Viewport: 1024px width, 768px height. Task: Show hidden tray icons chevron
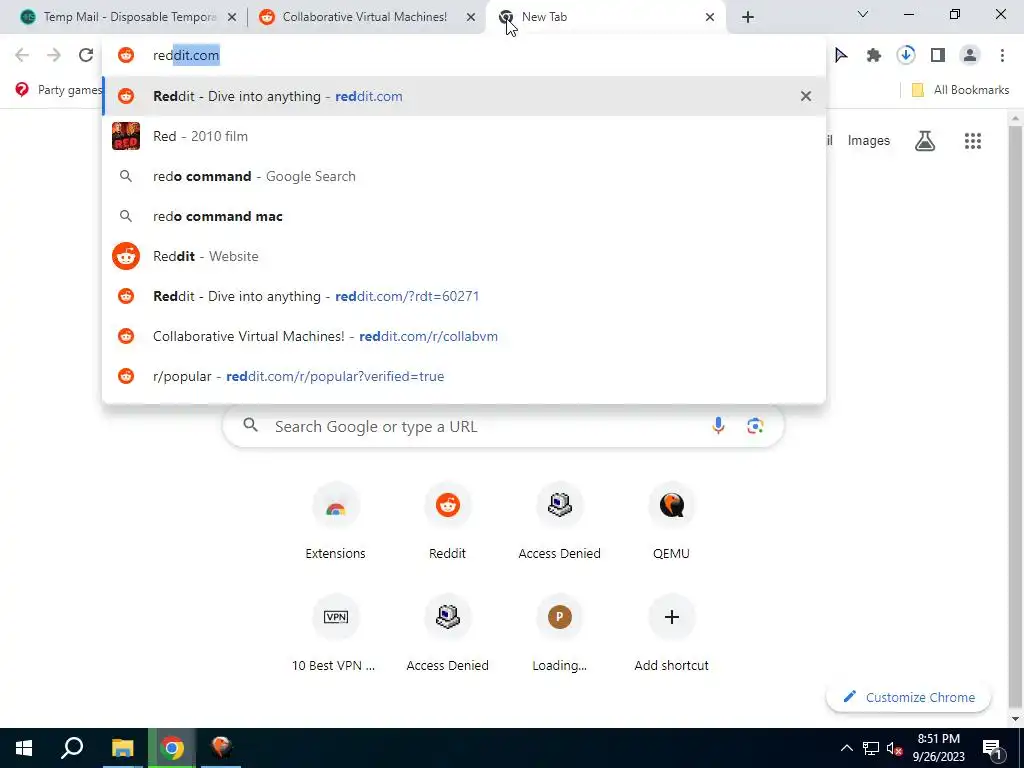click(846, 748)
